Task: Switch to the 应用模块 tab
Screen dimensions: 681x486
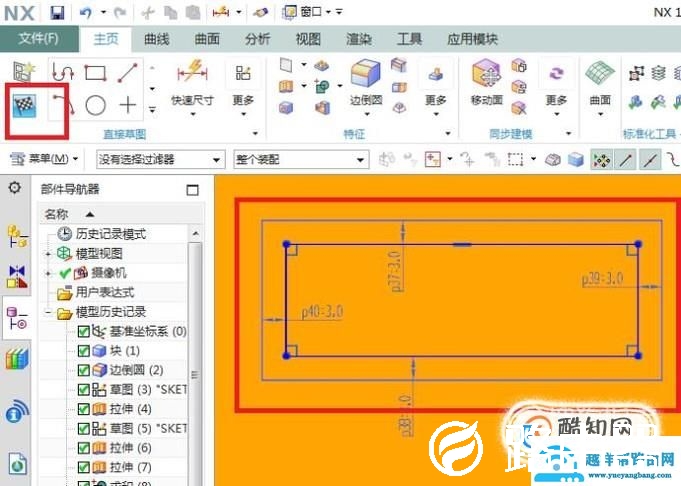Action: 472,40
